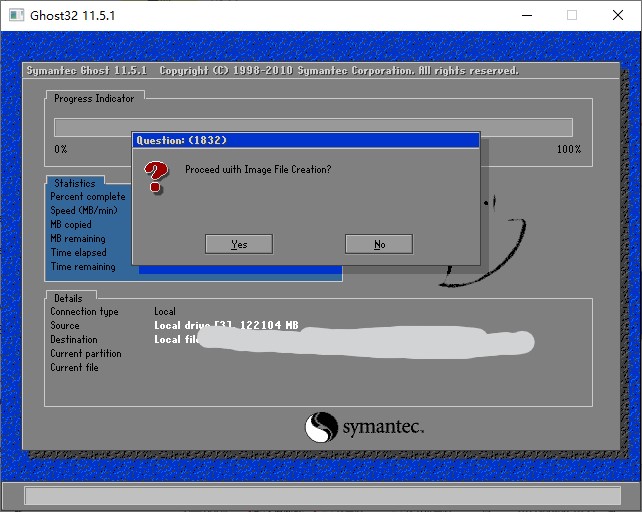Viewport: 642px width, 512px height.
Task: Confirm image creation with the Yes button
Action: pyautogui.click(x=239, y=244)
